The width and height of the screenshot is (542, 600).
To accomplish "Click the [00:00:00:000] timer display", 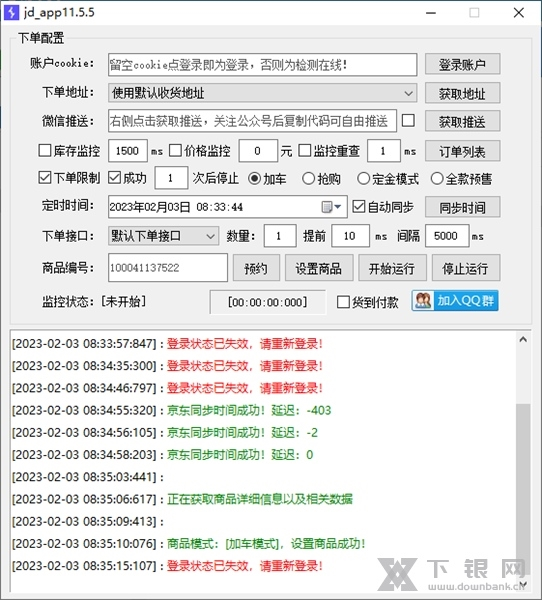I will tap(268, 302).
